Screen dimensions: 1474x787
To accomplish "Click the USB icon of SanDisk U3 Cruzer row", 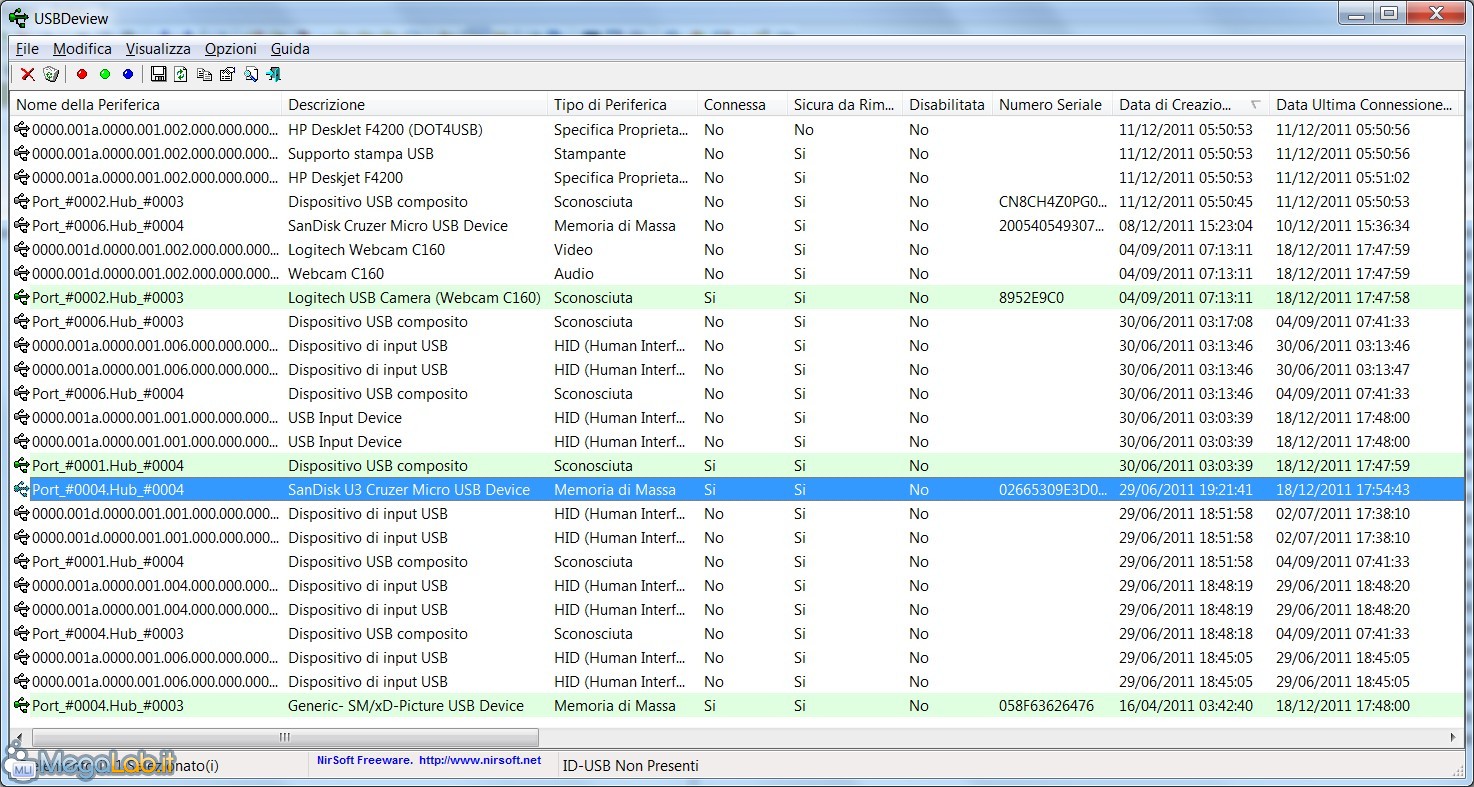I will pos(22,489).
